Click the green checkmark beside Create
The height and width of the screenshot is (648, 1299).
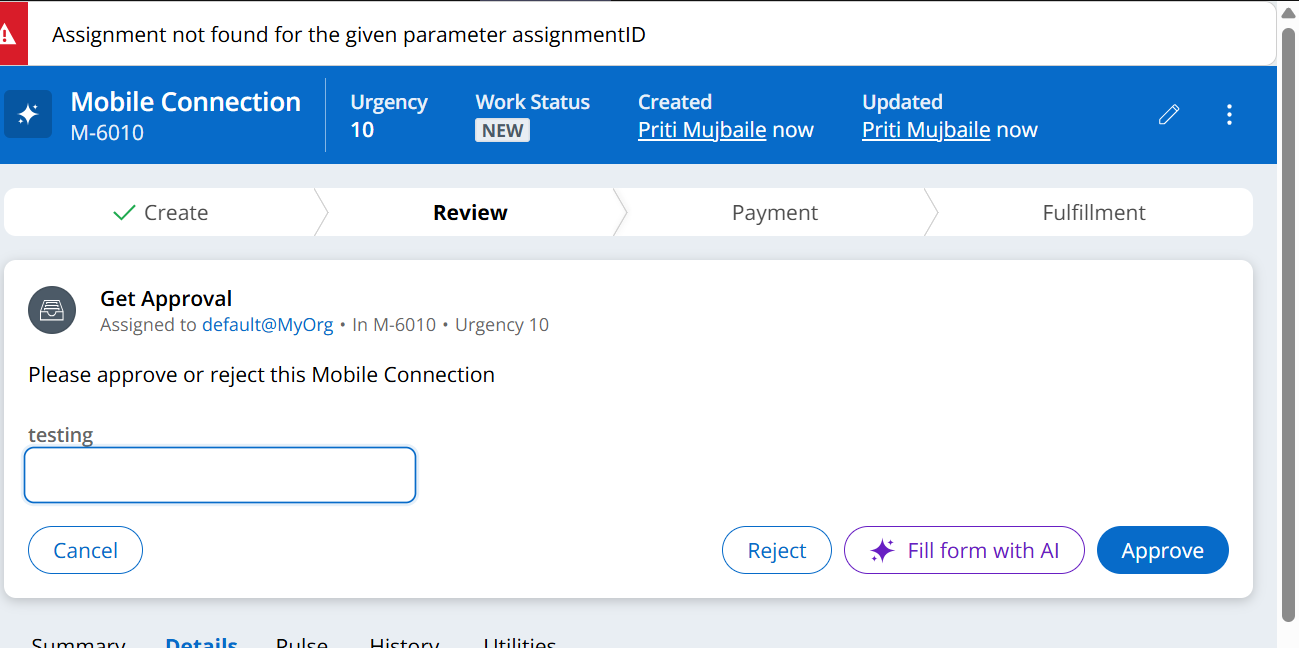click(x=124, y=212)
